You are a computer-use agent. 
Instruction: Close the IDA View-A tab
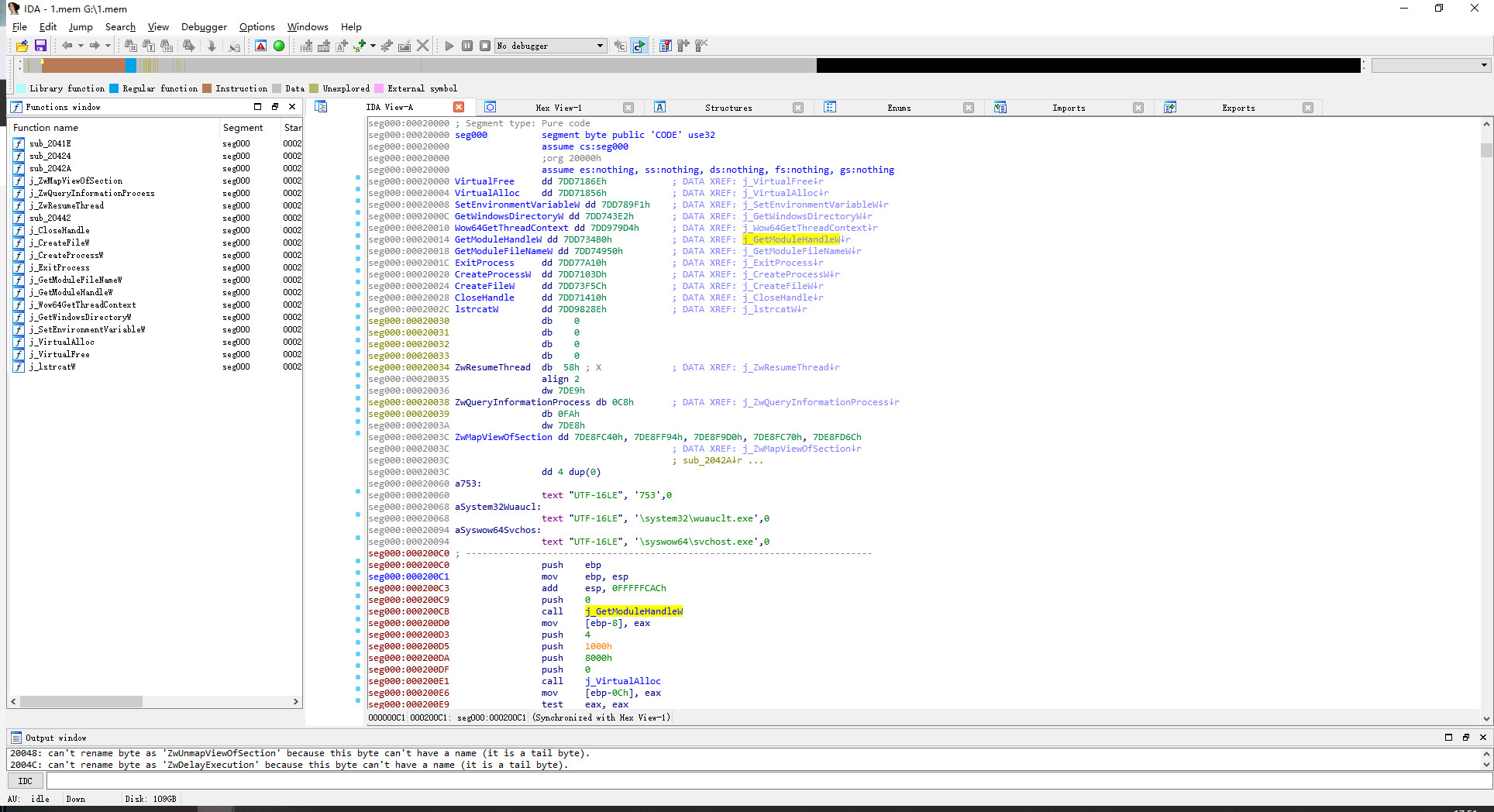pyautogui.click(x=459, y=108)
